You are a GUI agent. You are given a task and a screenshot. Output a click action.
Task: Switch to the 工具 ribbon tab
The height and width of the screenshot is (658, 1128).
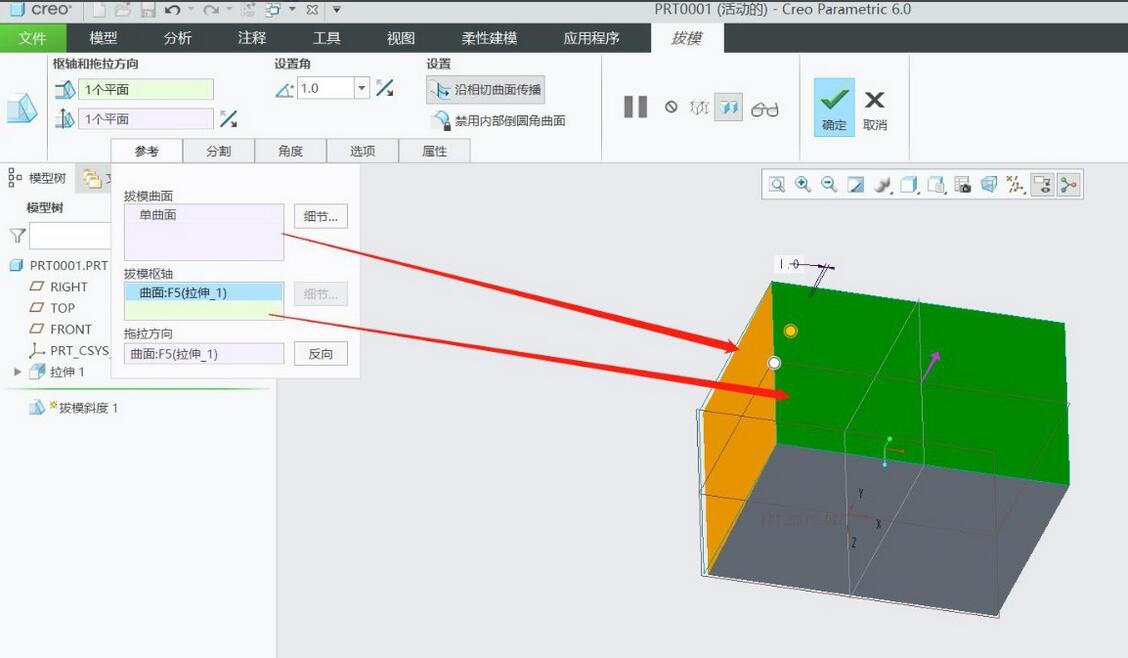pos(326,38)
